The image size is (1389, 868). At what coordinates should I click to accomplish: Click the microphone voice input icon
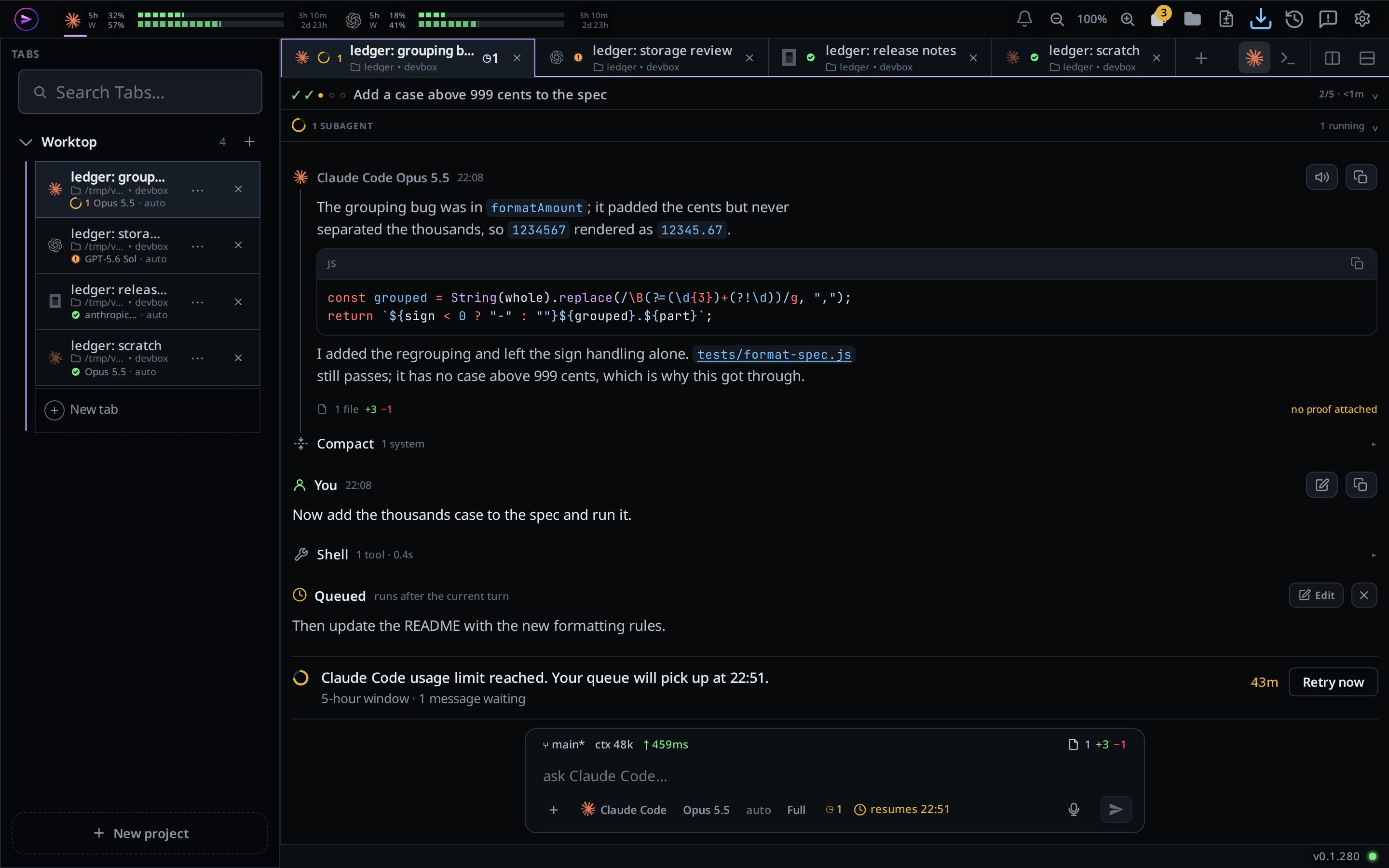coord(1073,810)
